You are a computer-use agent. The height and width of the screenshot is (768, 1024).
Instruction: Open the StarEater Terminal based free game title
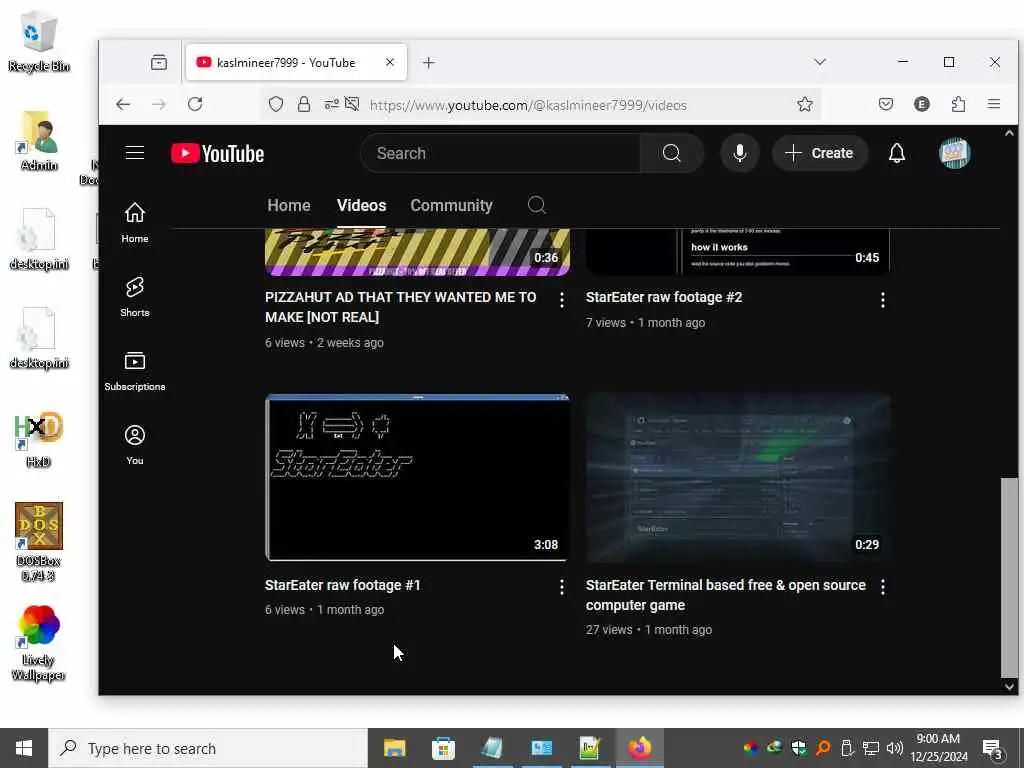(726, 595)
